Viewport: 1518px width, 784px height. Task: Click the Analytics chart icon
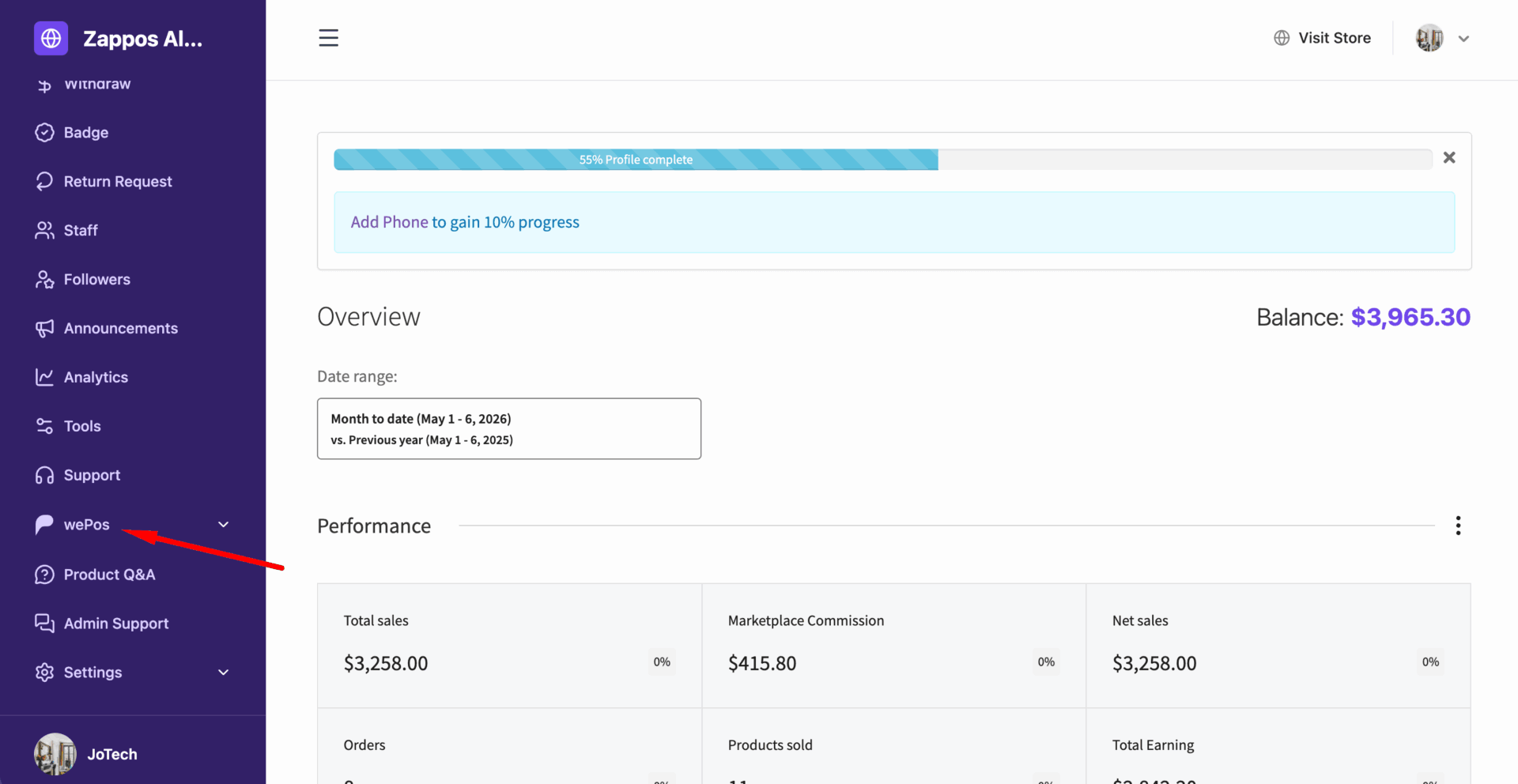click(44, 378)
